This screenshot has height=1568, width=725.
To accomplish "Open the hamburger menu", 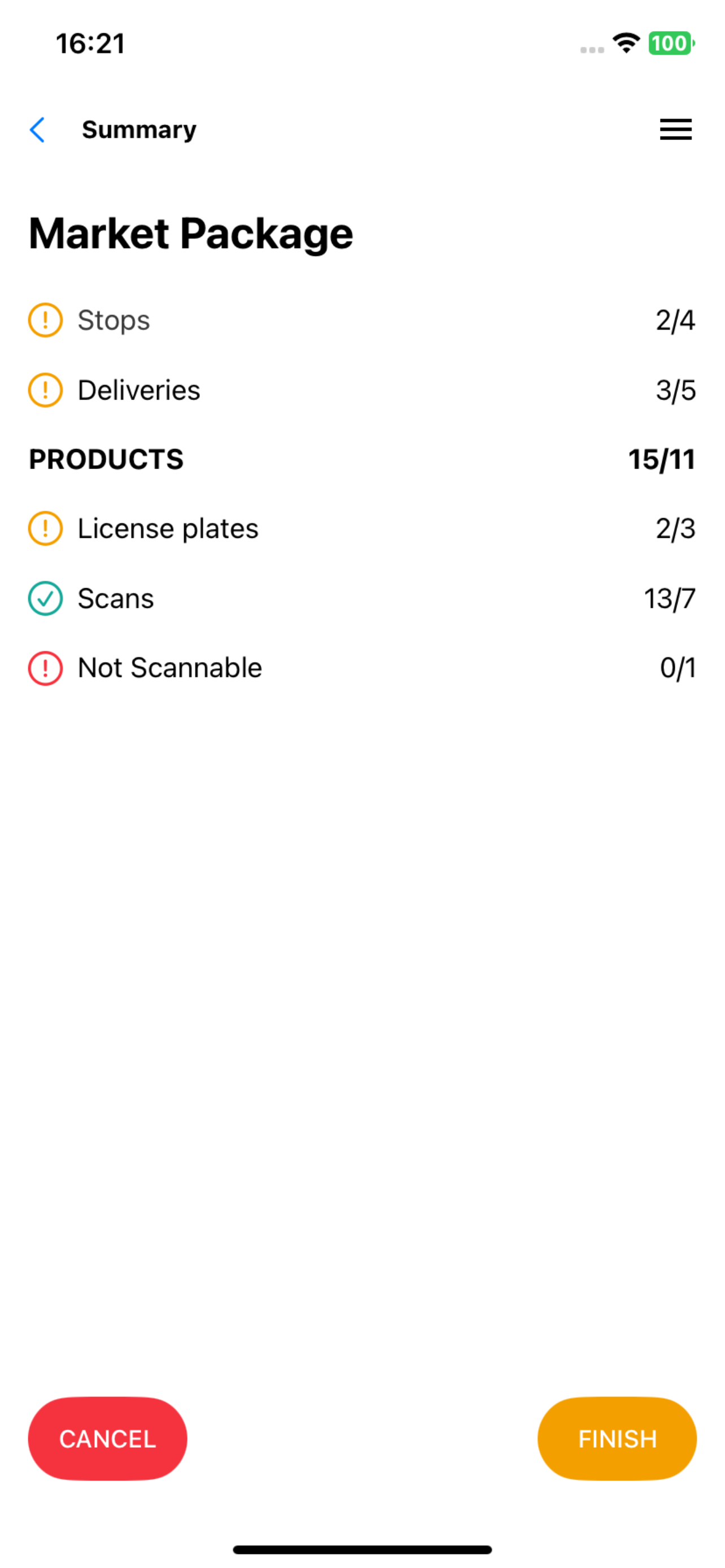I will [x=676, y=130].
